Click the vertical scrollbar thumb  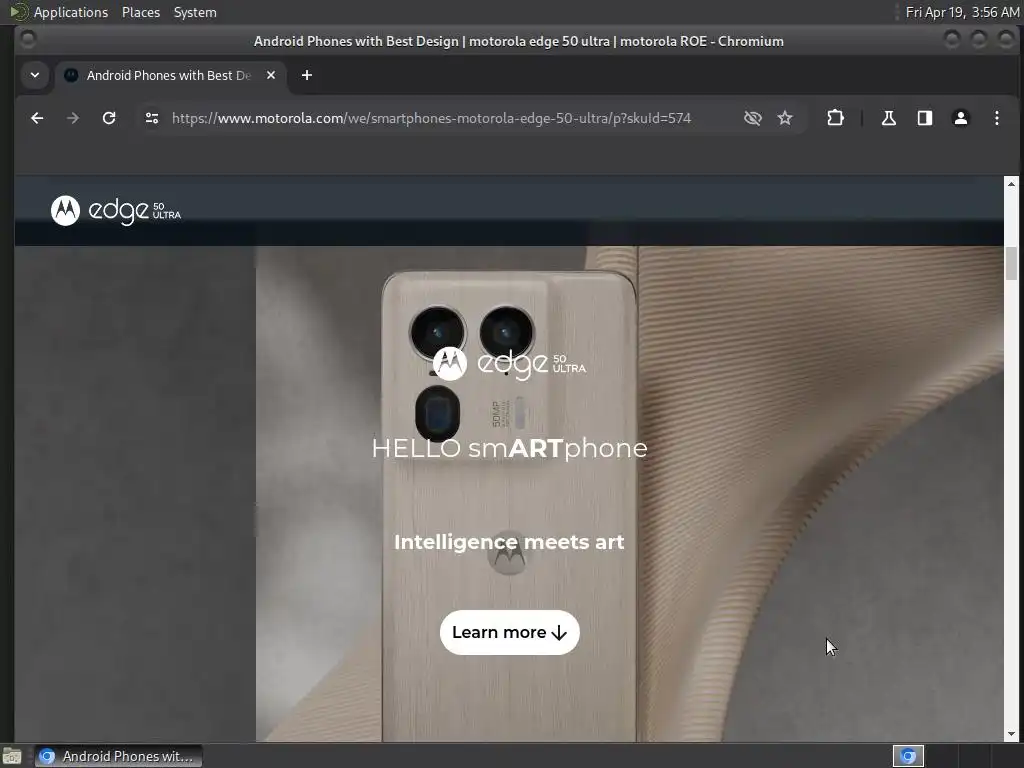click(x=1011, y=263)
